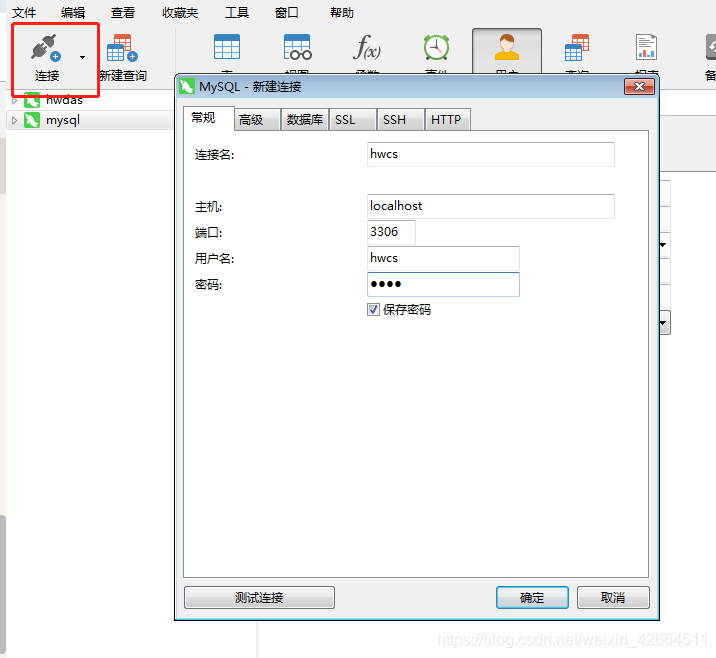This screenshot has width=716, height=658.
Task: Click the 用户名 input field
Action: tap(443, 258)
